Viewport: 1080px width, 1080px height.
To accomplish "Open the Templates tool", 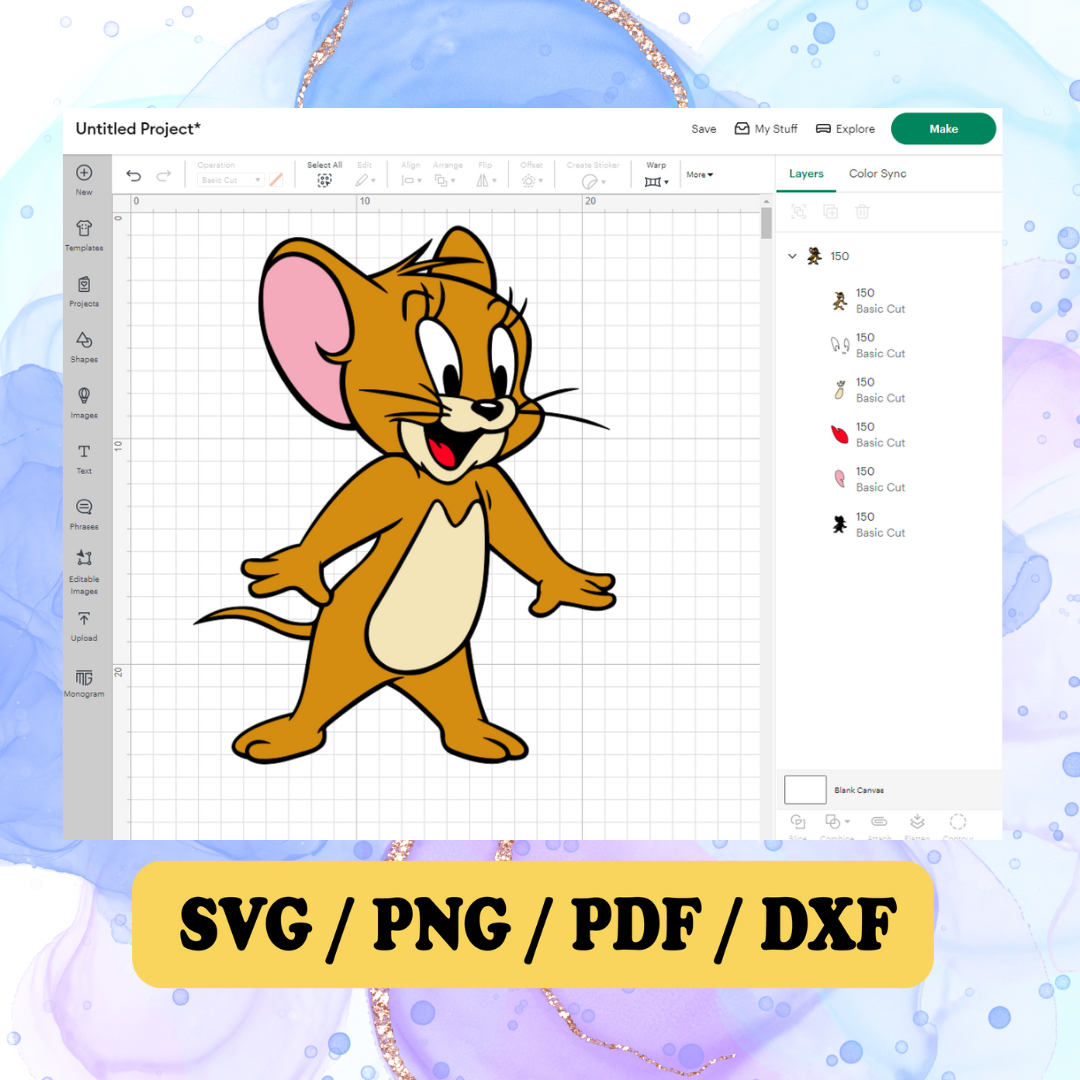I will point(84,235).
